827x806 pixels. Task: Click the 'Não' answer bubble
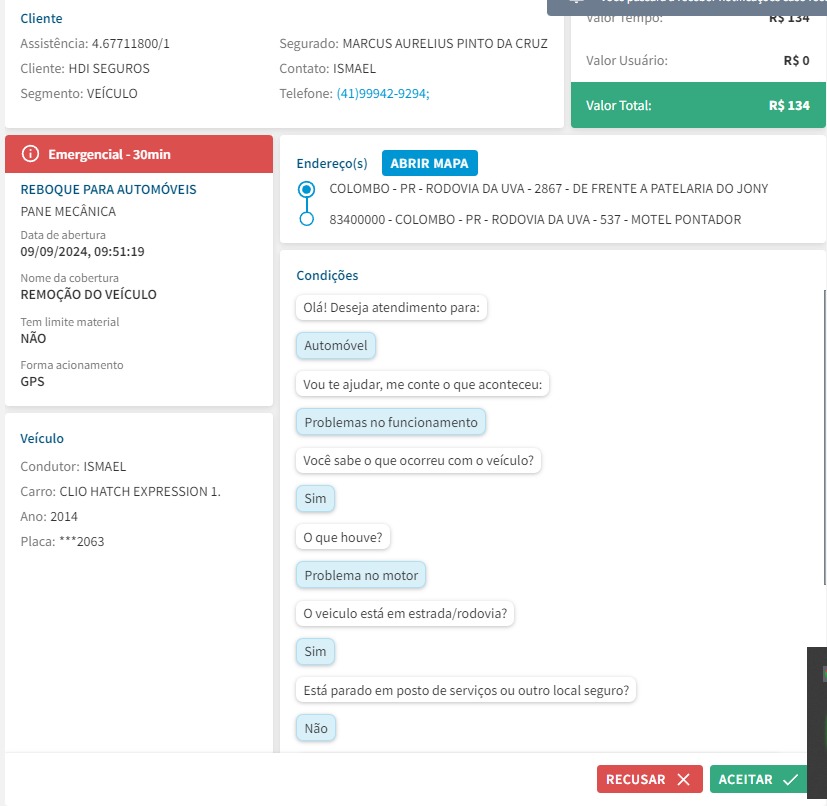[x=316, y=728]
